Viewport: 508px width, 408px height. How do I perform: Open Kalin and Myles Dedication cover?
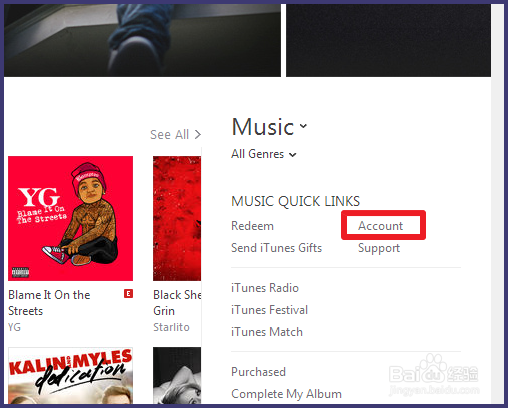pyautogui.click(x=70, y=375)
